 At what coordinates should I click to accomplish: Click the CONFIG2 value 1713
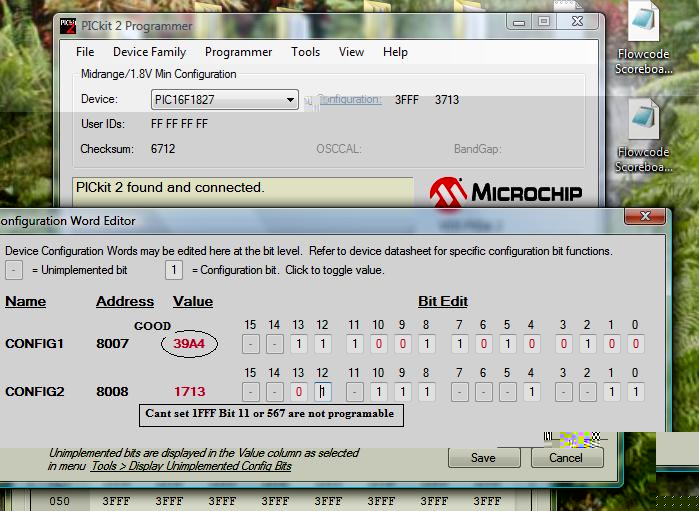pyautogui.click(x=189, y=391)
